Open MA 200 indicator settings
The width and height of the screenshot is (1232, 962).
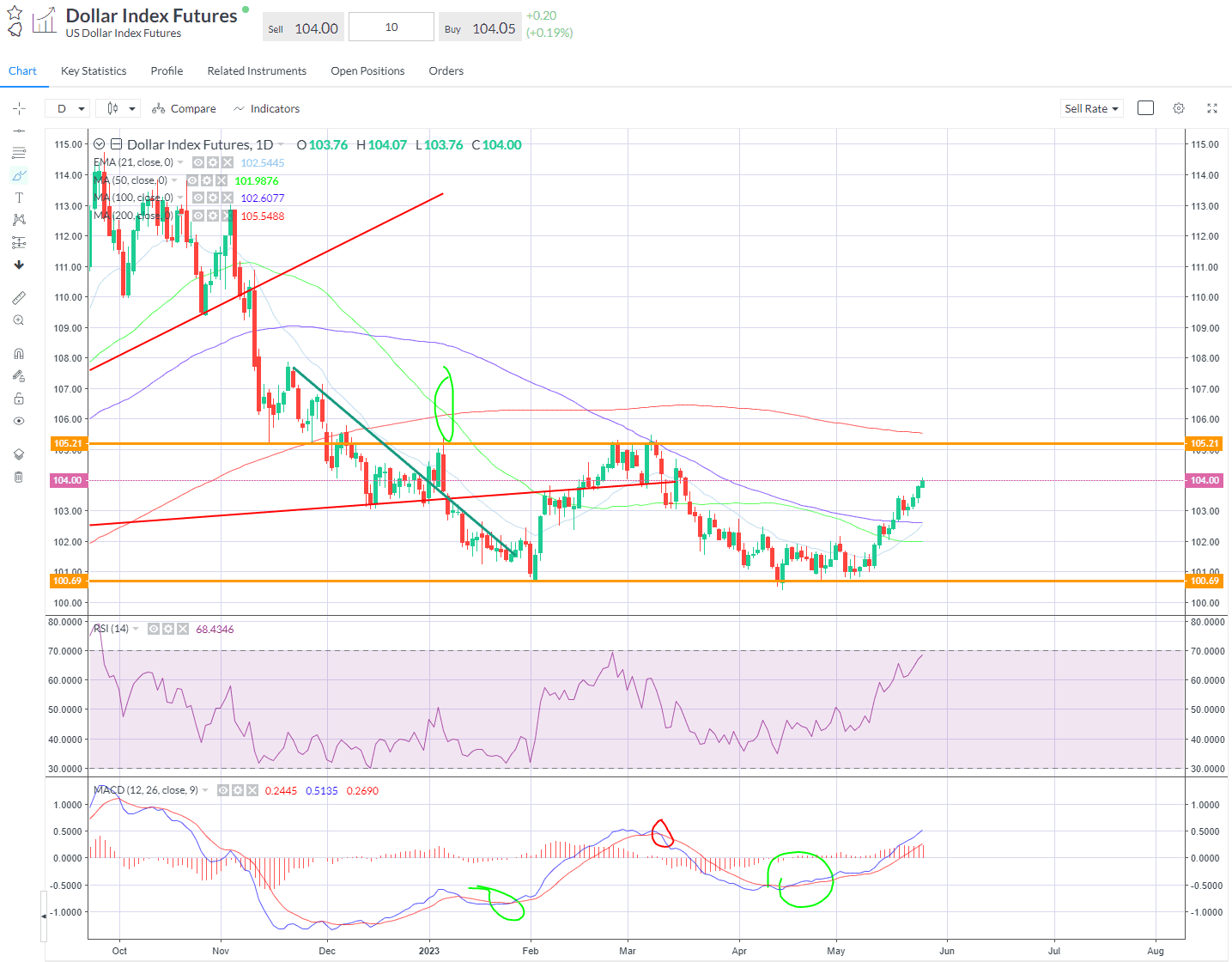tap(213, 216)
